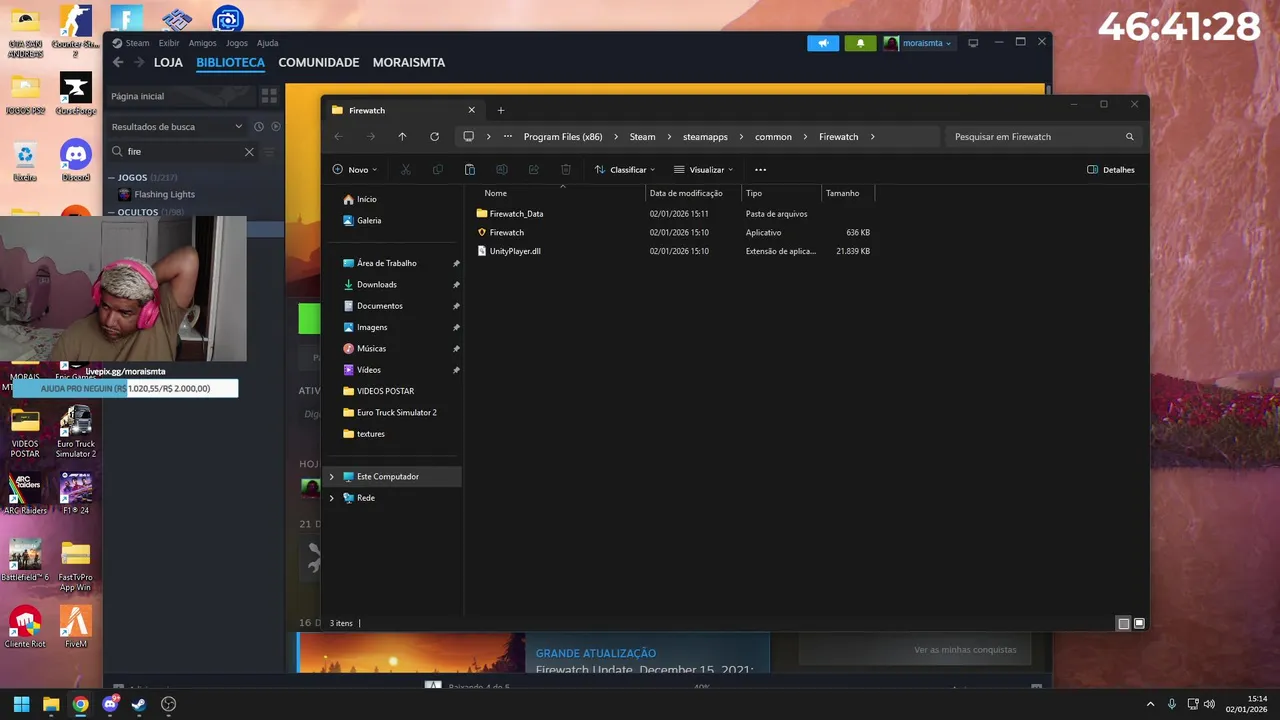
Task: Open moraismta account dropdown in Steam
Action: (x=918, y=43)
